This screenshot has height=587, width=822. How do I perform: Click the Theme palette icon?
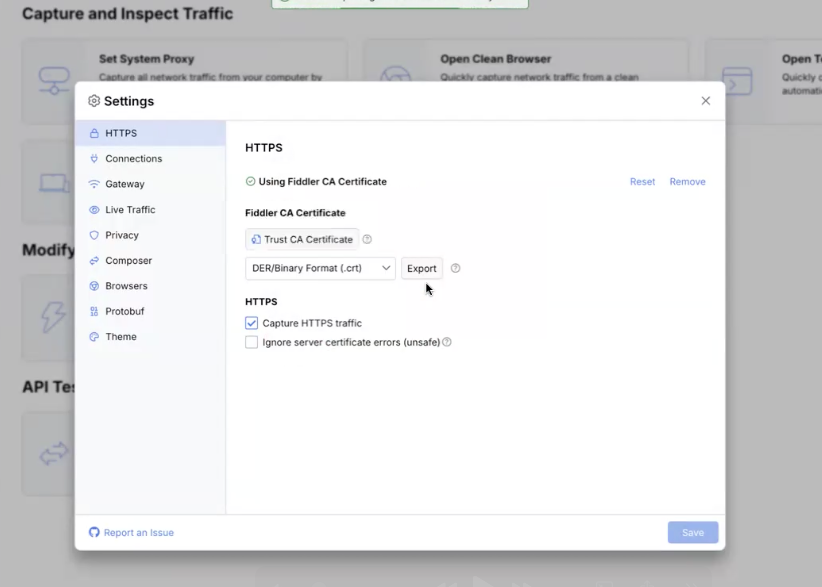pos(94,337)
